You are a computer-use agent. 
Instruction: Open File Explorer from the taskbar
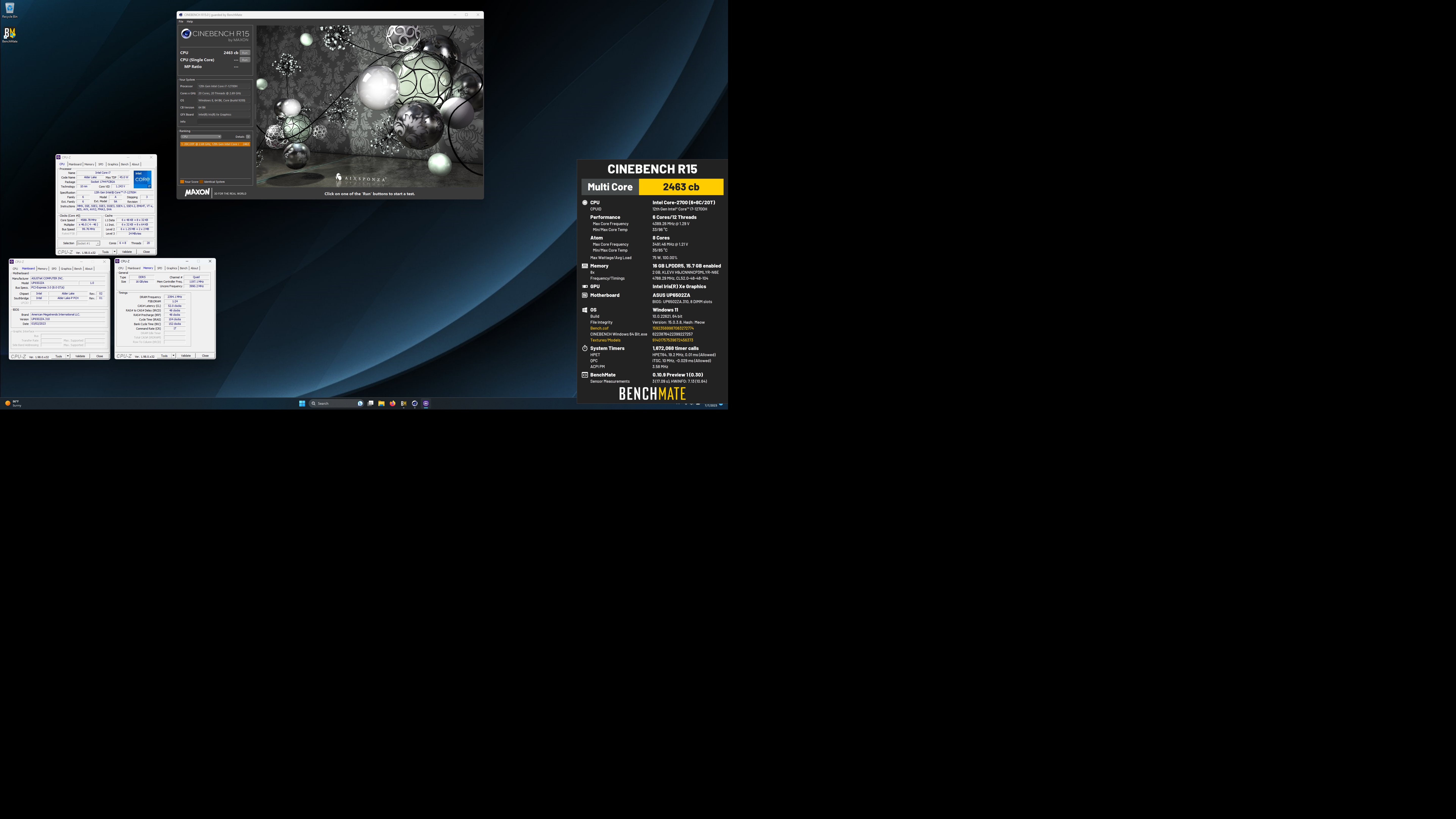tap(381, 404)
